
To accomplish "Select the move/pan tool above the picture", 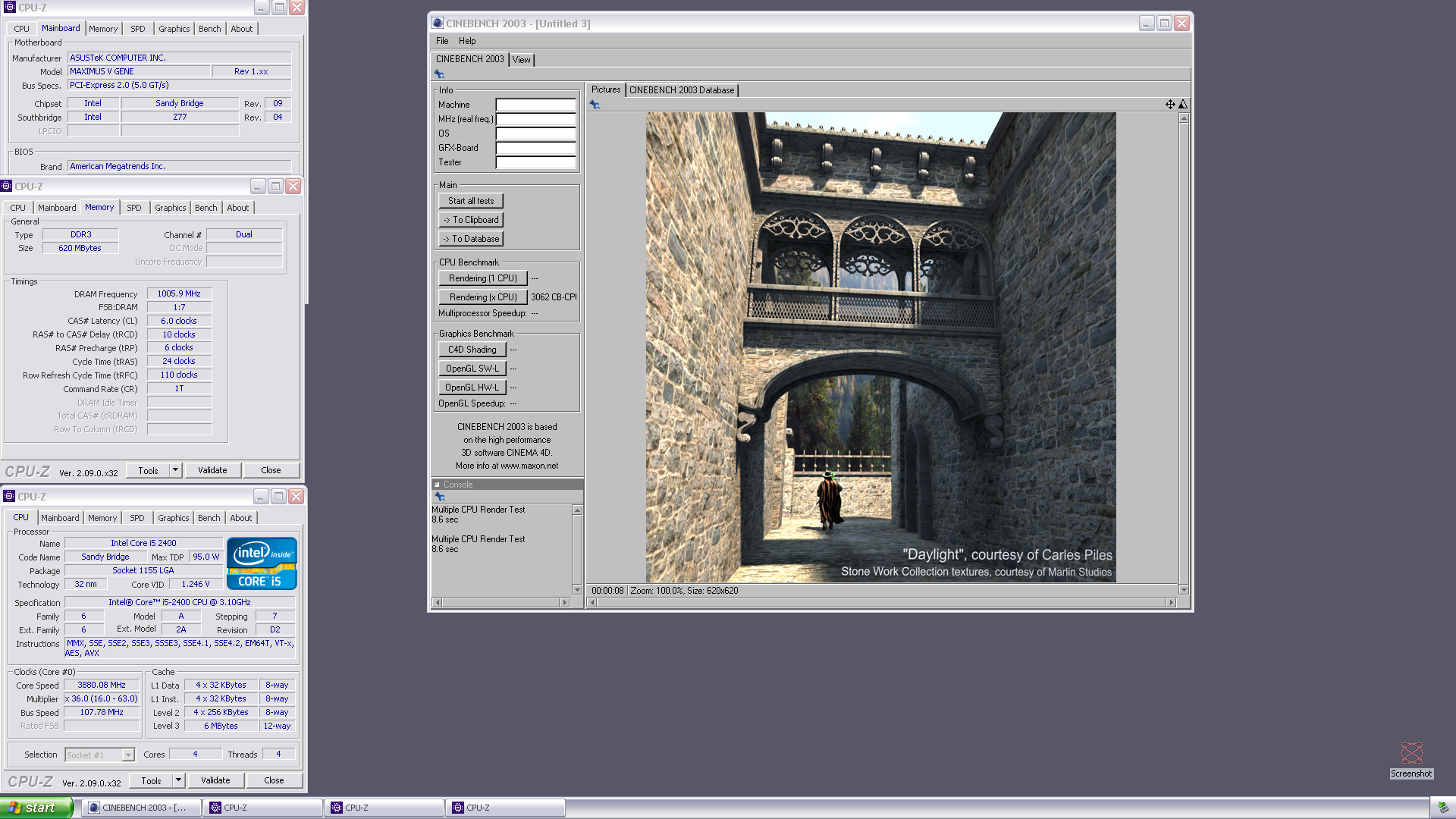I will pyautogui.click(x=1170, y=105).
